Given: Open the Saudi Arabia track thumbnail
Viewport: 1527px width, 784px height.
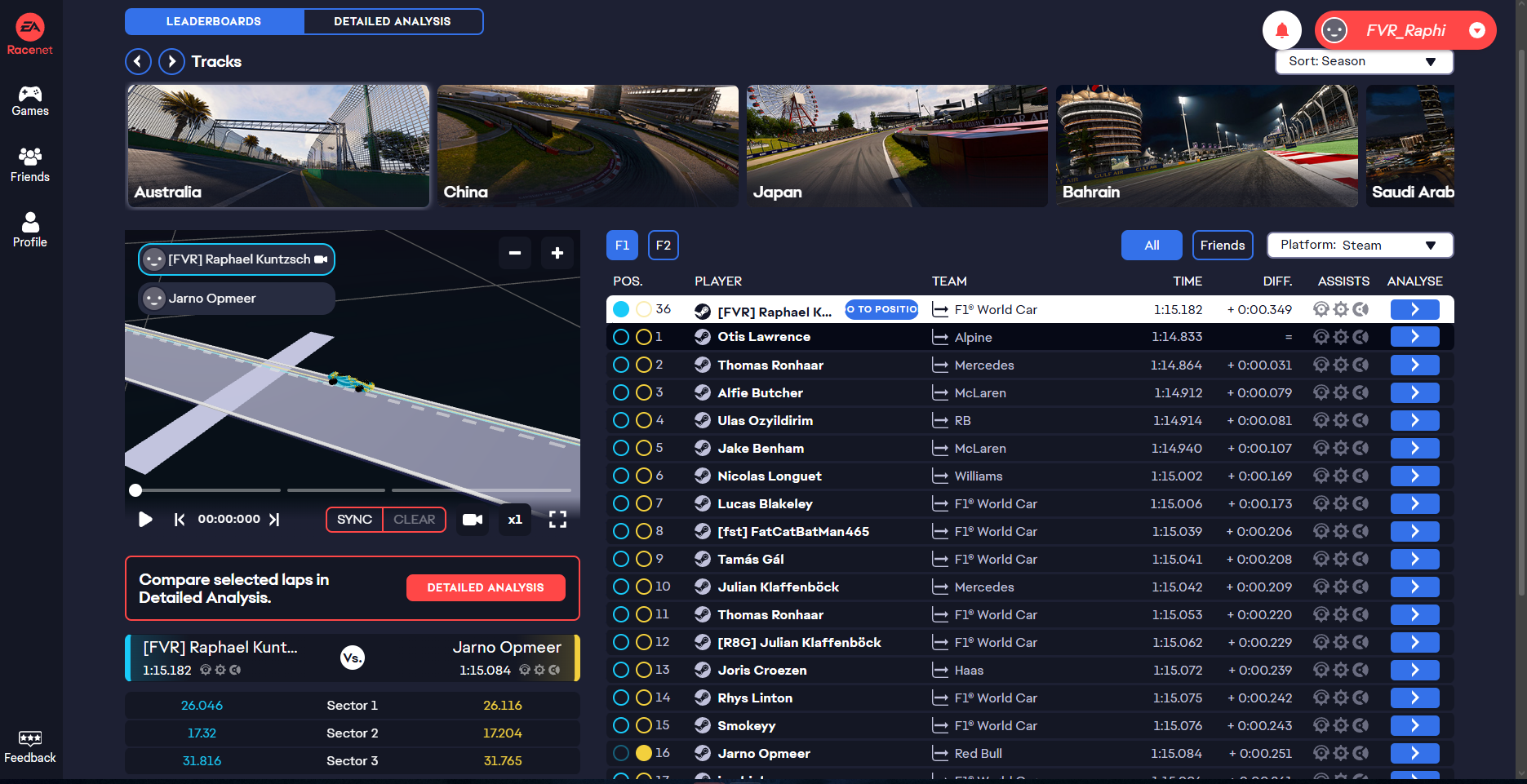Looking at the screenshot, I should tap(1410, 146).
